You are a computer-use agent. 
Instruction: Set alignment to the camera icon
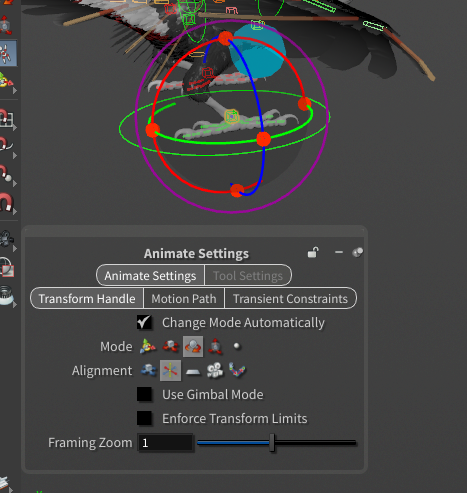215,370
